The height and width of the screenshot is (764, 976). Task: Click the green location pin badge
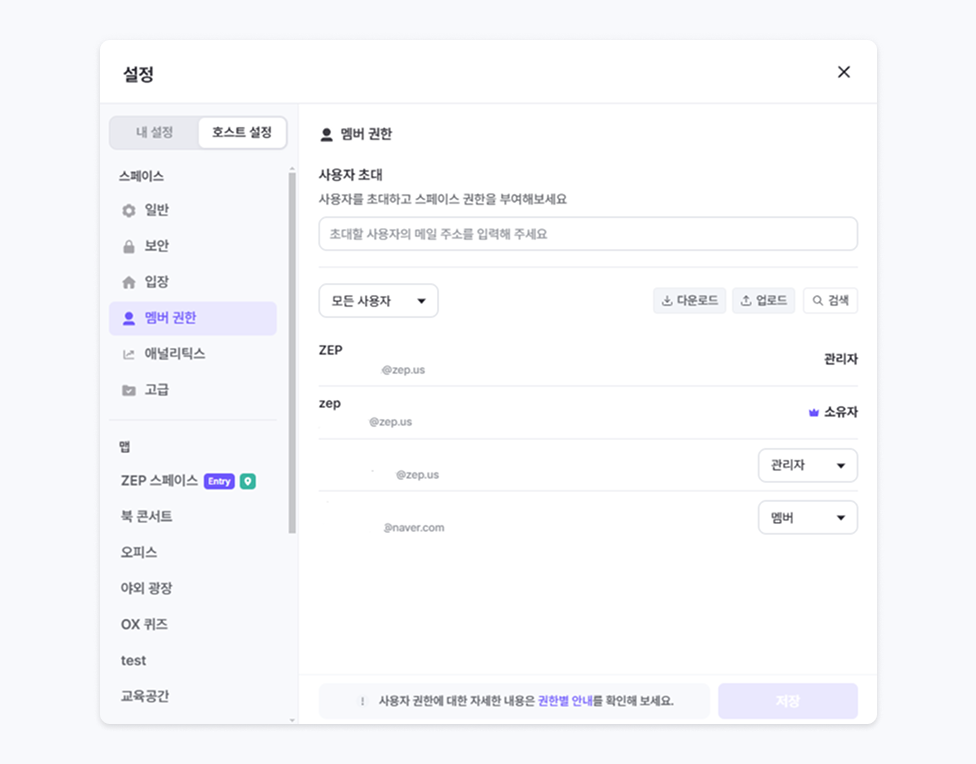247,481
